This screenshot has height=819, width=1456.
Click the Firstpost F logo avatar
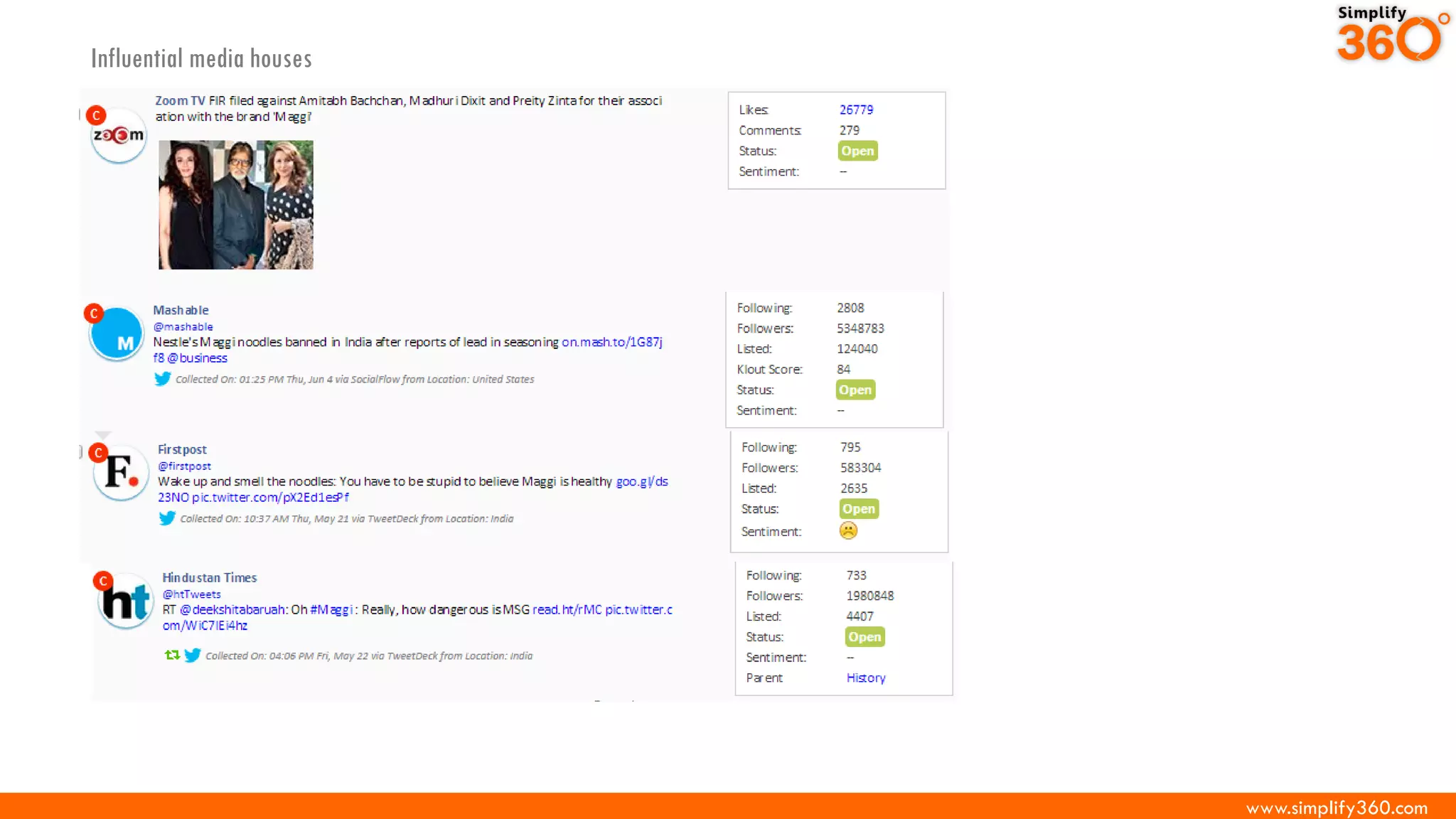click(x=121, y=473)
